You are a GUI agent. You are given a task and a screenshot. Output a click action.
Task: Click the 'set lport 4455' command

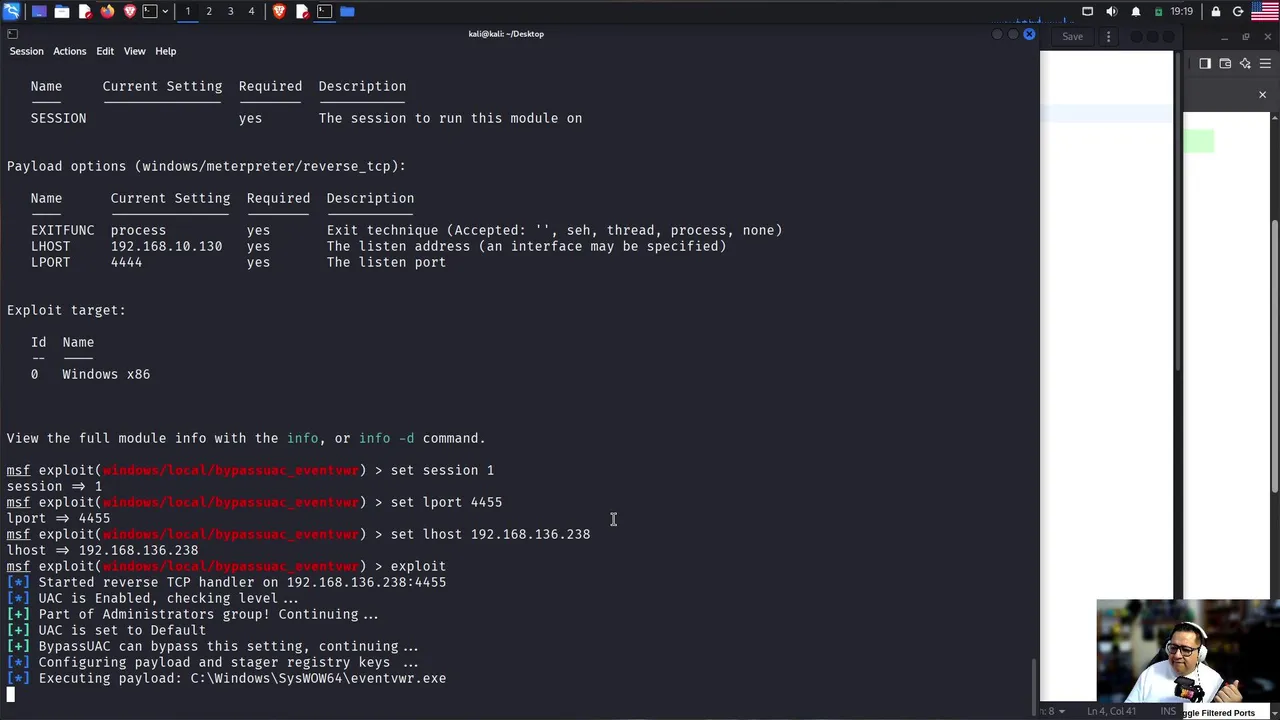point(446,502)
